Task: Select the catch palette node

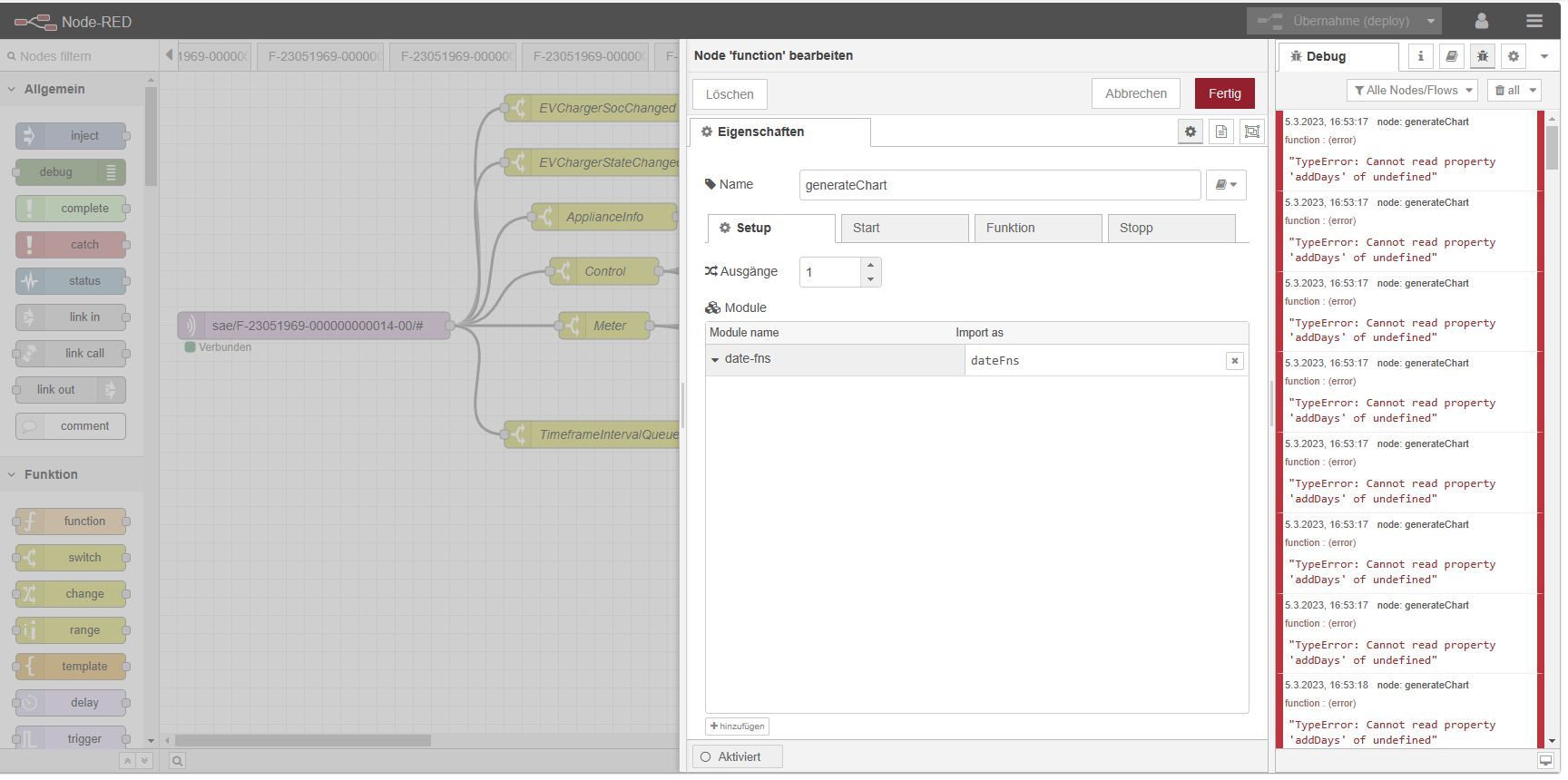Action: click(71, 245)
